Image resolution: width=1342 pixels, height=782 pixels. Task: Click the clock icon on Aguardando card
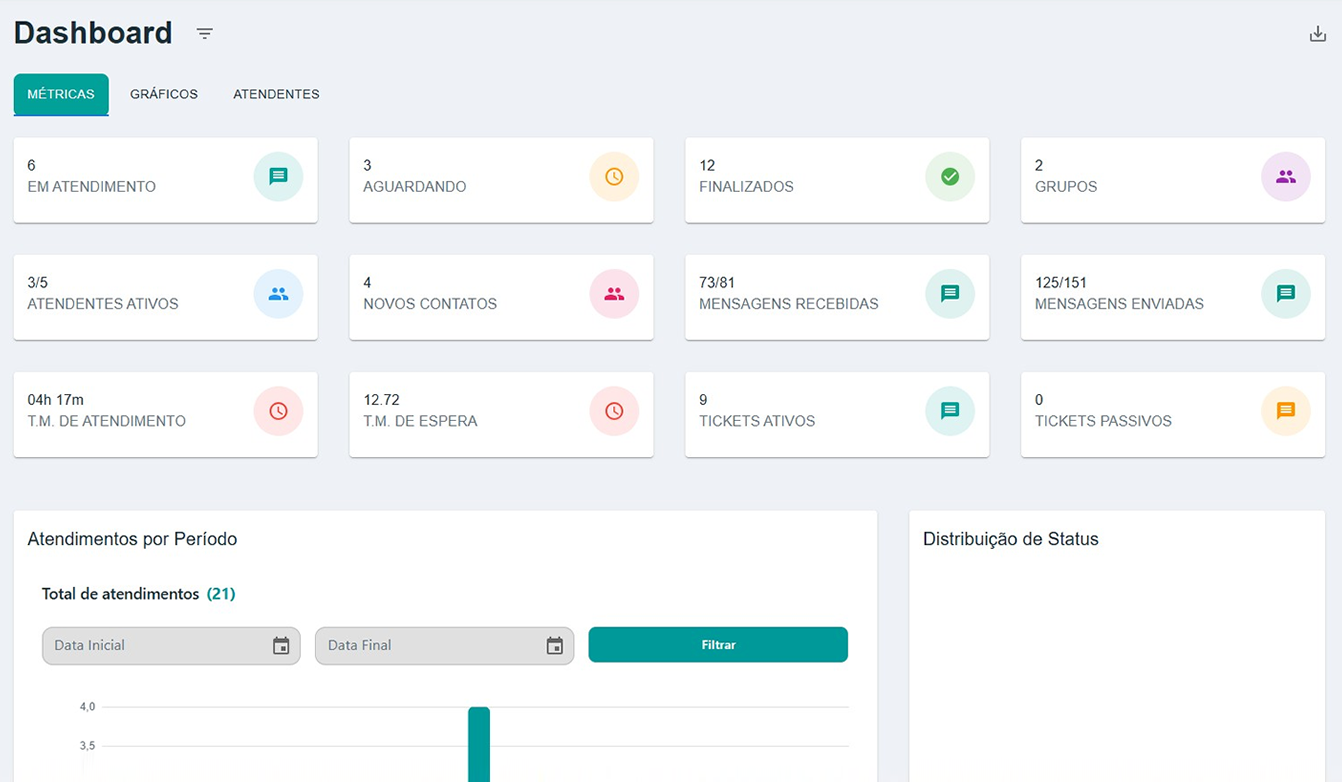click(614, 176)
